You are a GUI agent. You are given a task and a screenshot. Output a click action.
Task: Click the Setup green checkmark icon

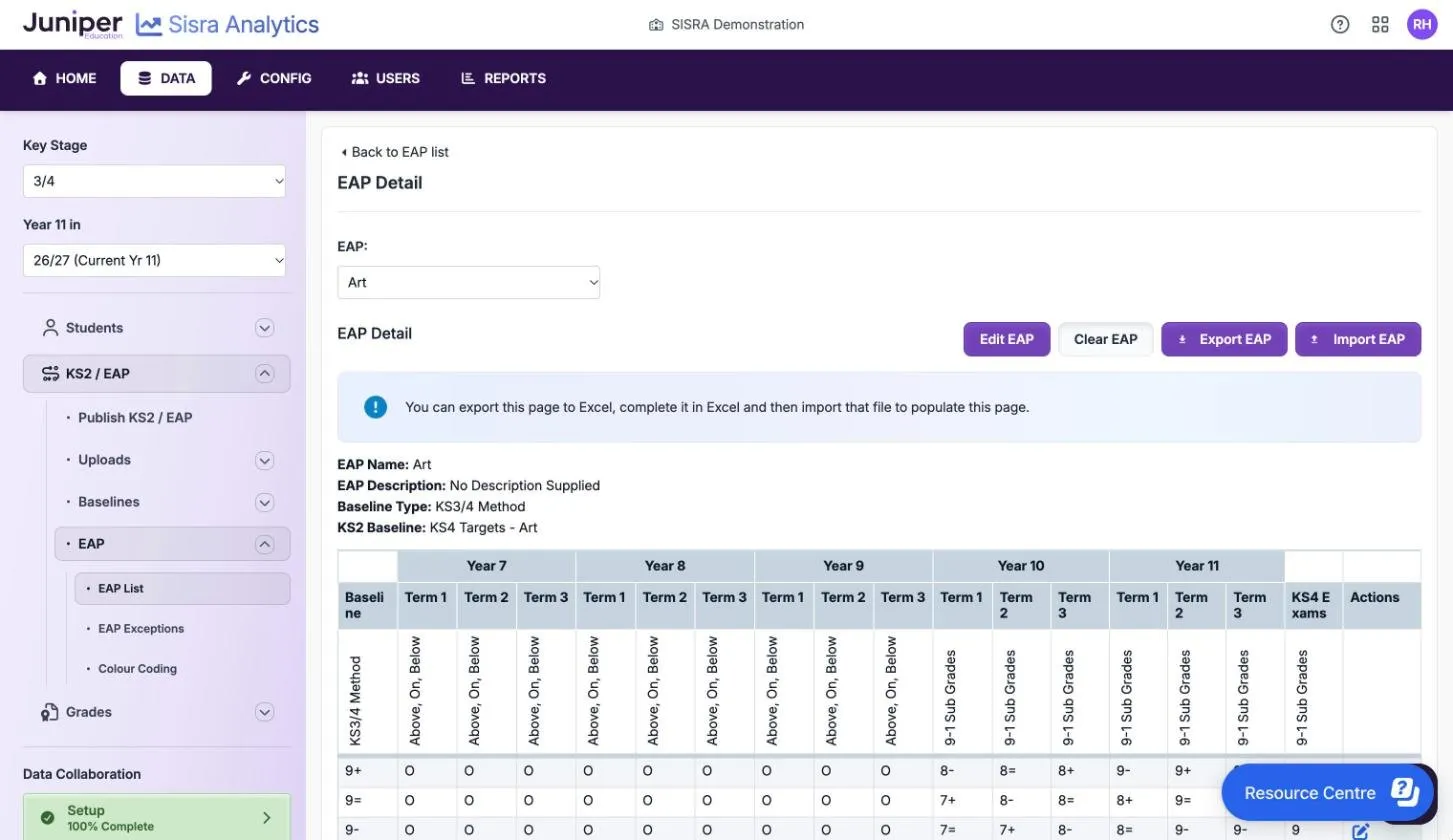[47, 818]
